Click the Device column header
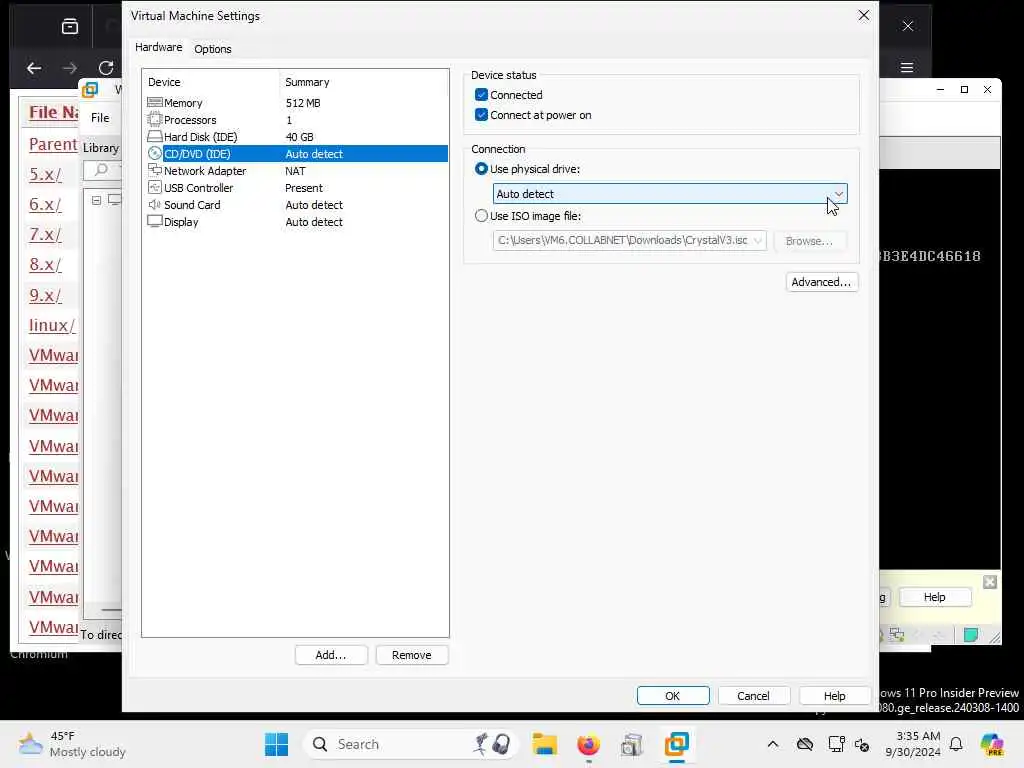 [164, 82]
